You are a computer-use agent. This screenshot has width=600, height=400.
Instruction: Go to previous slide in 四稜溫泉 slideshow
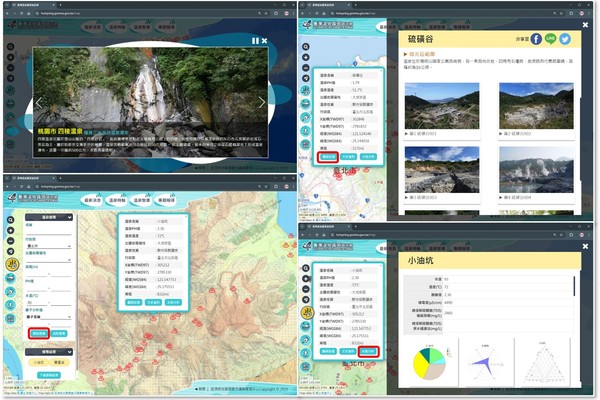click(39, 103)
